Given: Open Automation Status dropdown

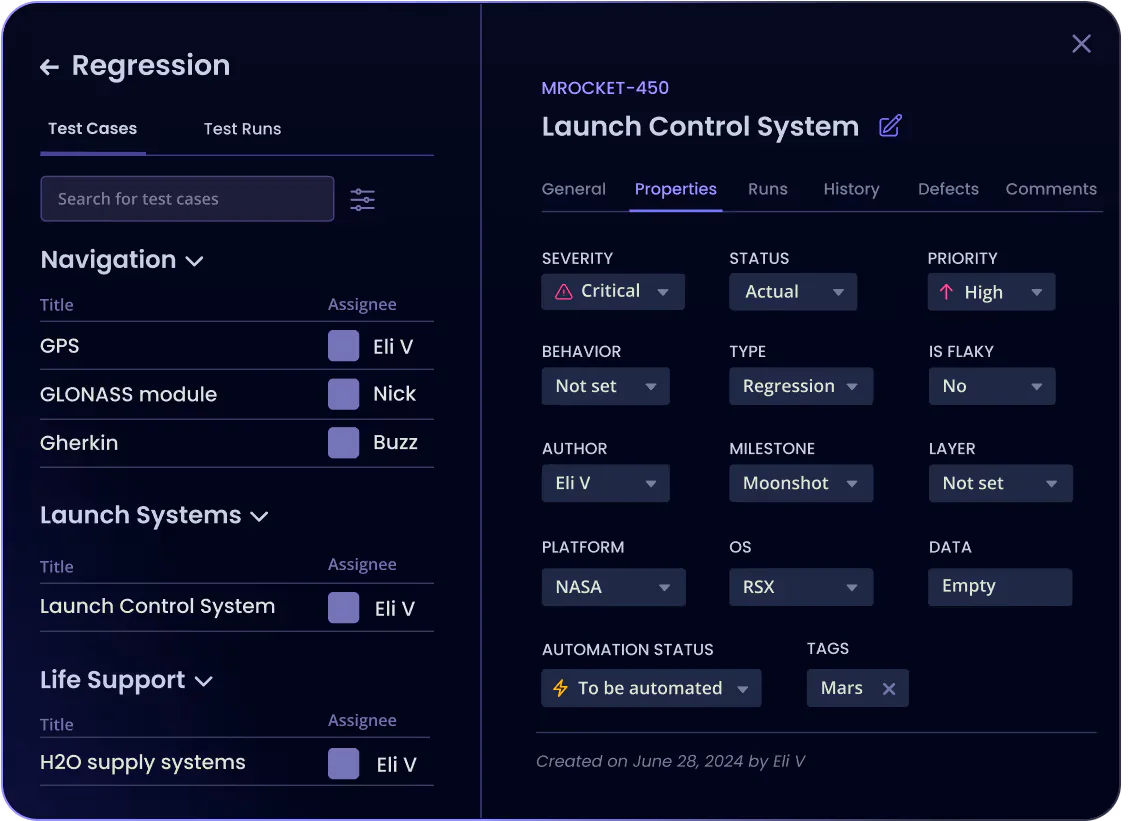Looking at the screenshot, I should [x=651, y=688].
